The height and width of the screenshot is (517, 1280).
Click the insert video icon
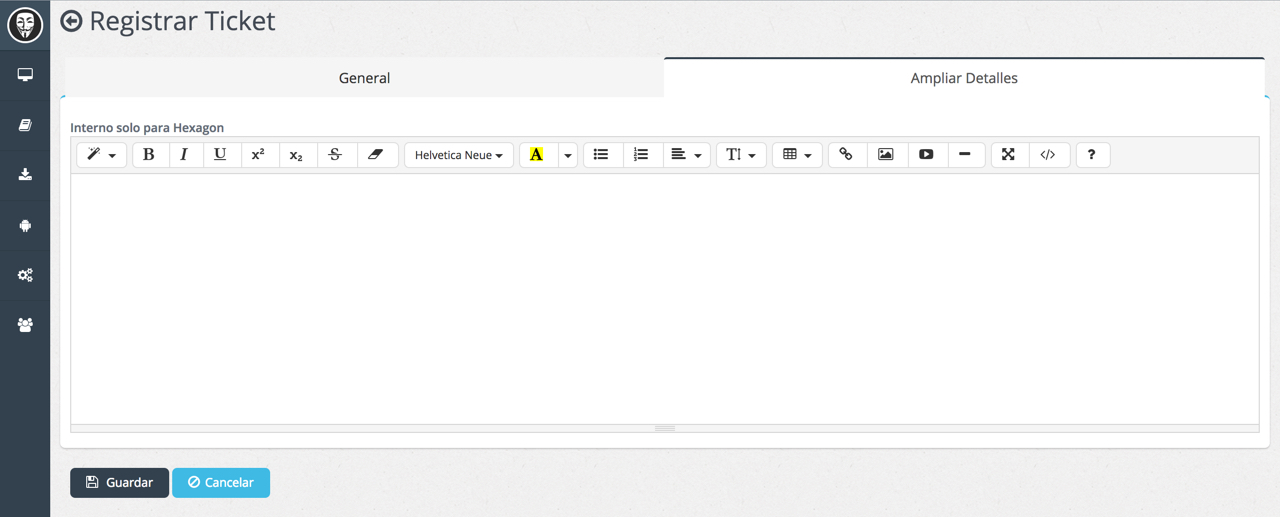(x=926, y=155)
